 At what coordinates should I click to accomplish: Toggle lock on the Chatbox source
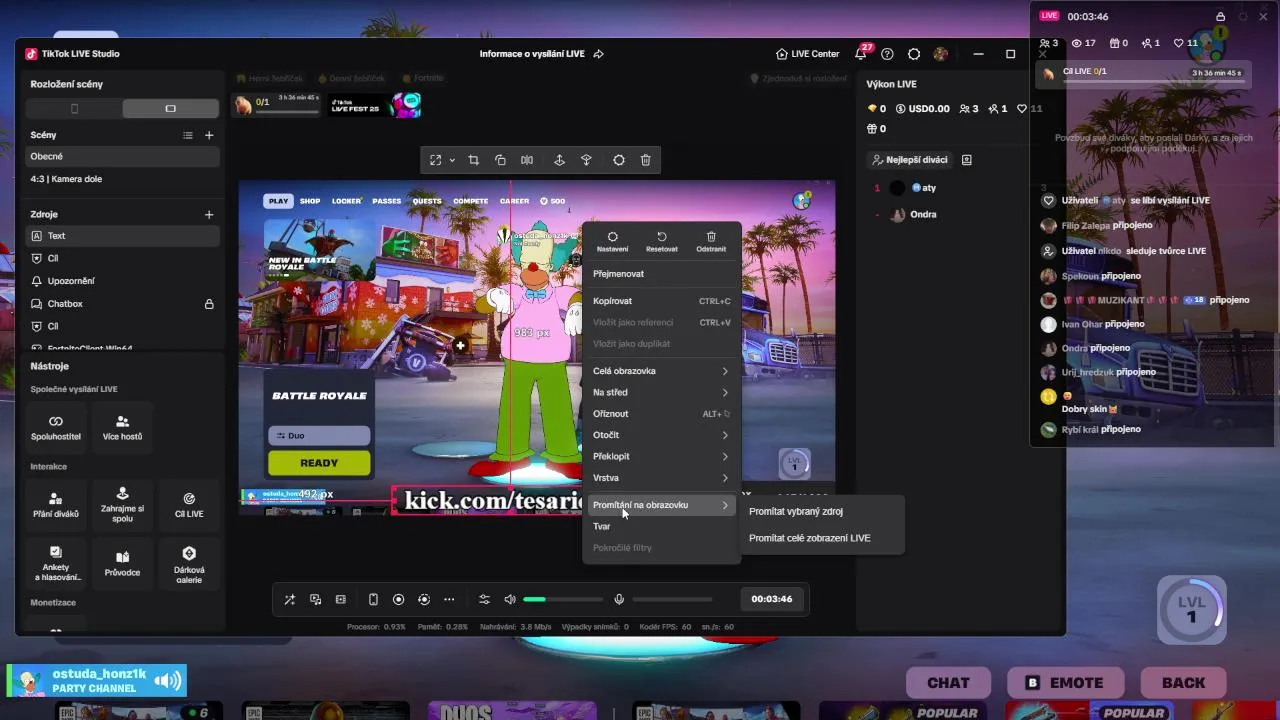209,304
